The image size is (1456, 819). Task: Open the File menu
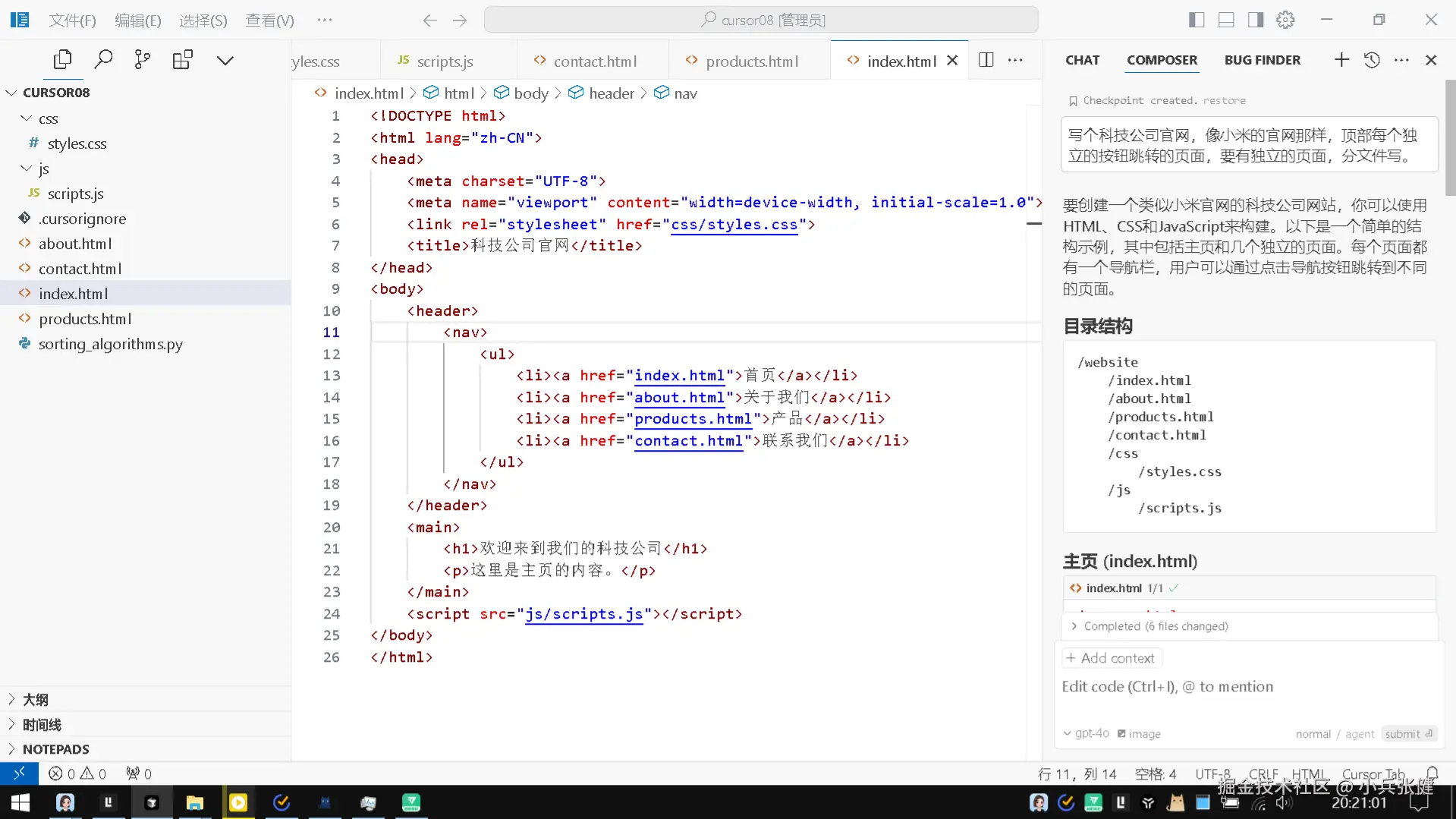click(x=73, y=20)
